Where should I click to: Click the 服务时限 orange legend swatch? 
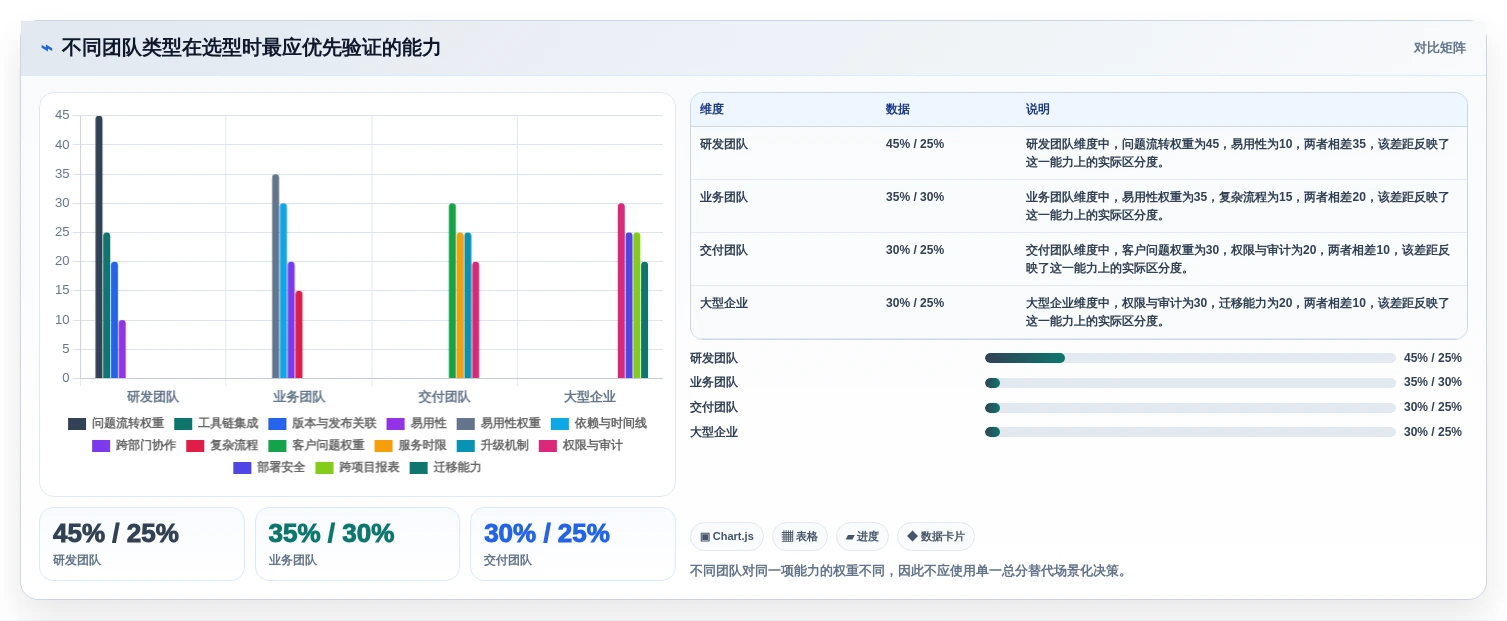[x=383, y=445]
